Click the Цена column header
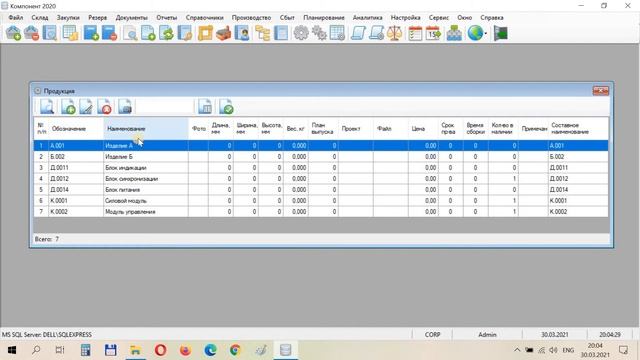 [423, 129]
